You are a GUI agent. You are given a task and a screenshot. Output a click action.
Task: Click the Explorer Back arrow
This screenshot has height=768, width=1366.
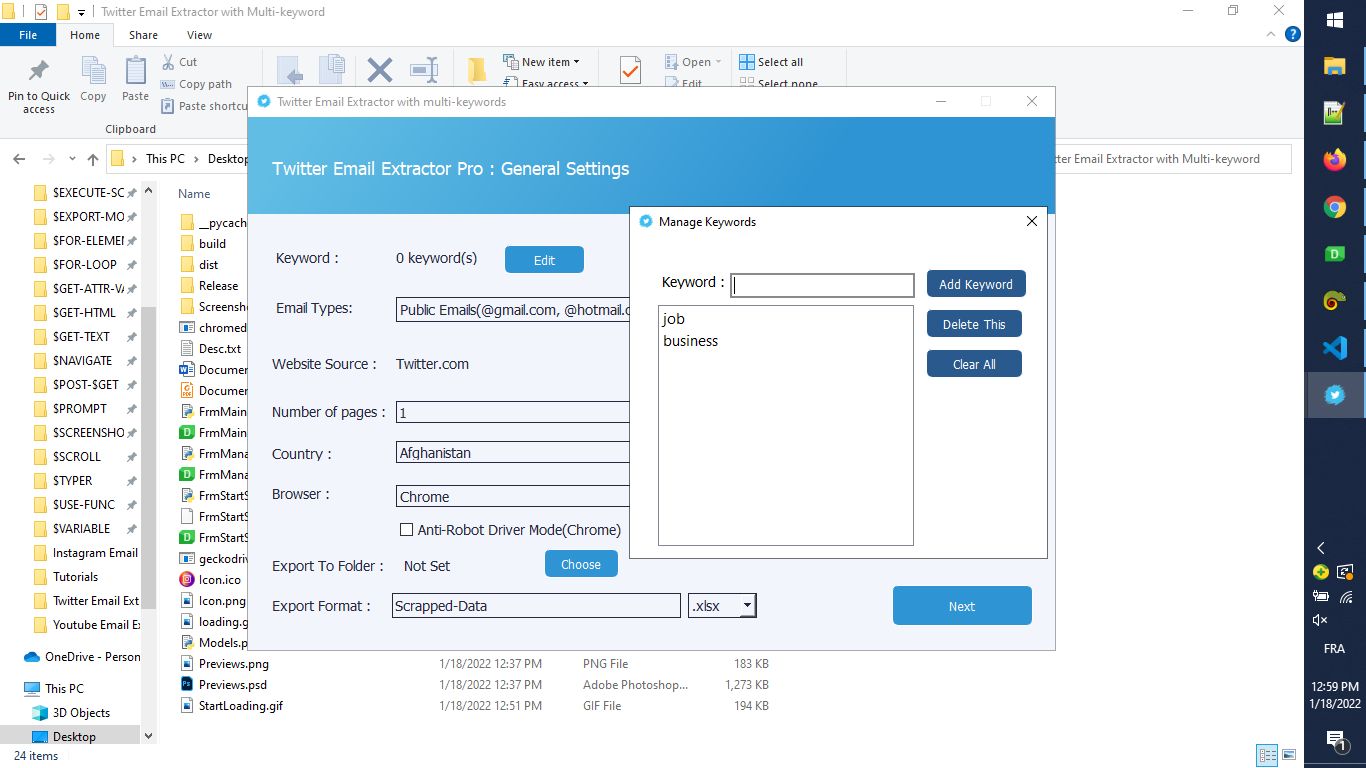[19, 159]
